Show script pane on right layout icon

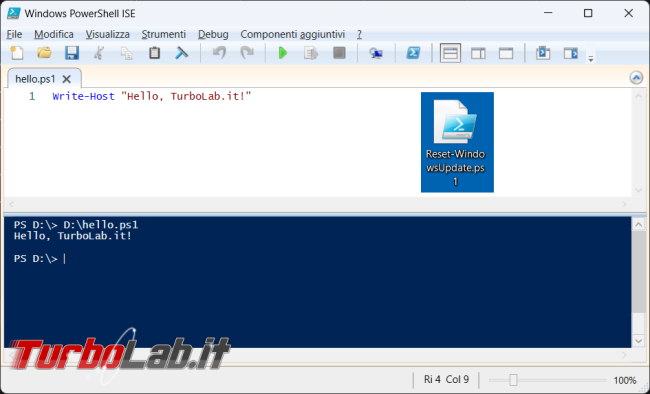(x=478, y=53)
